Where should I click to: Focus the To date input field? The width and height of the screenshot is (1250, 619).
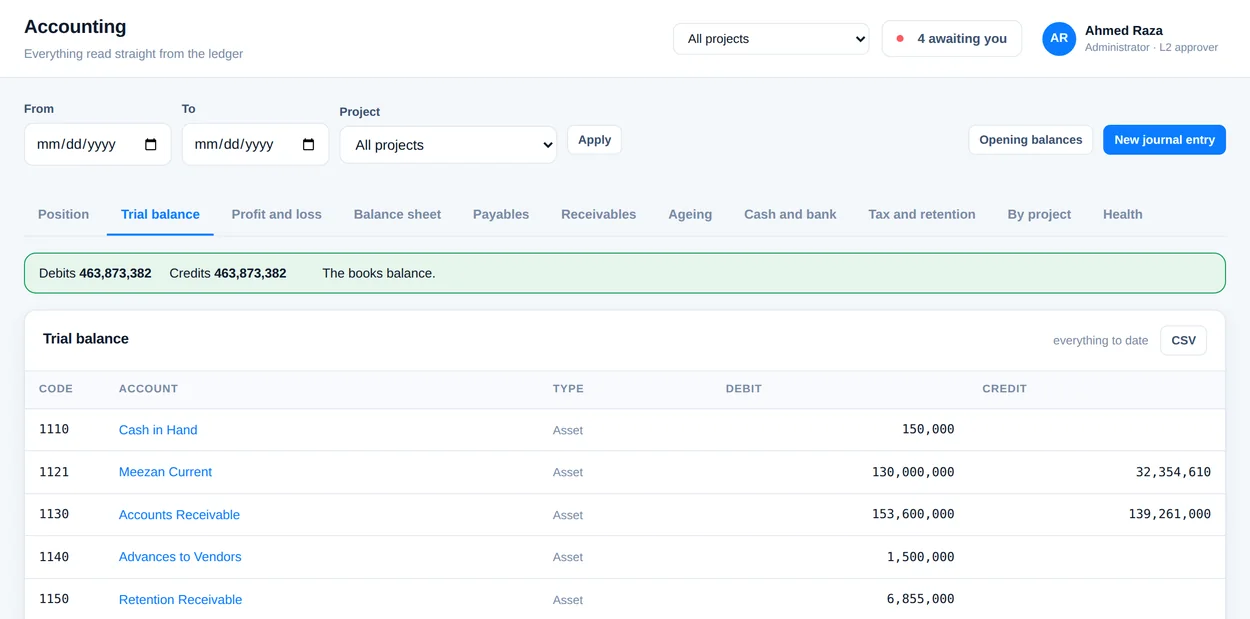[255, 145]
